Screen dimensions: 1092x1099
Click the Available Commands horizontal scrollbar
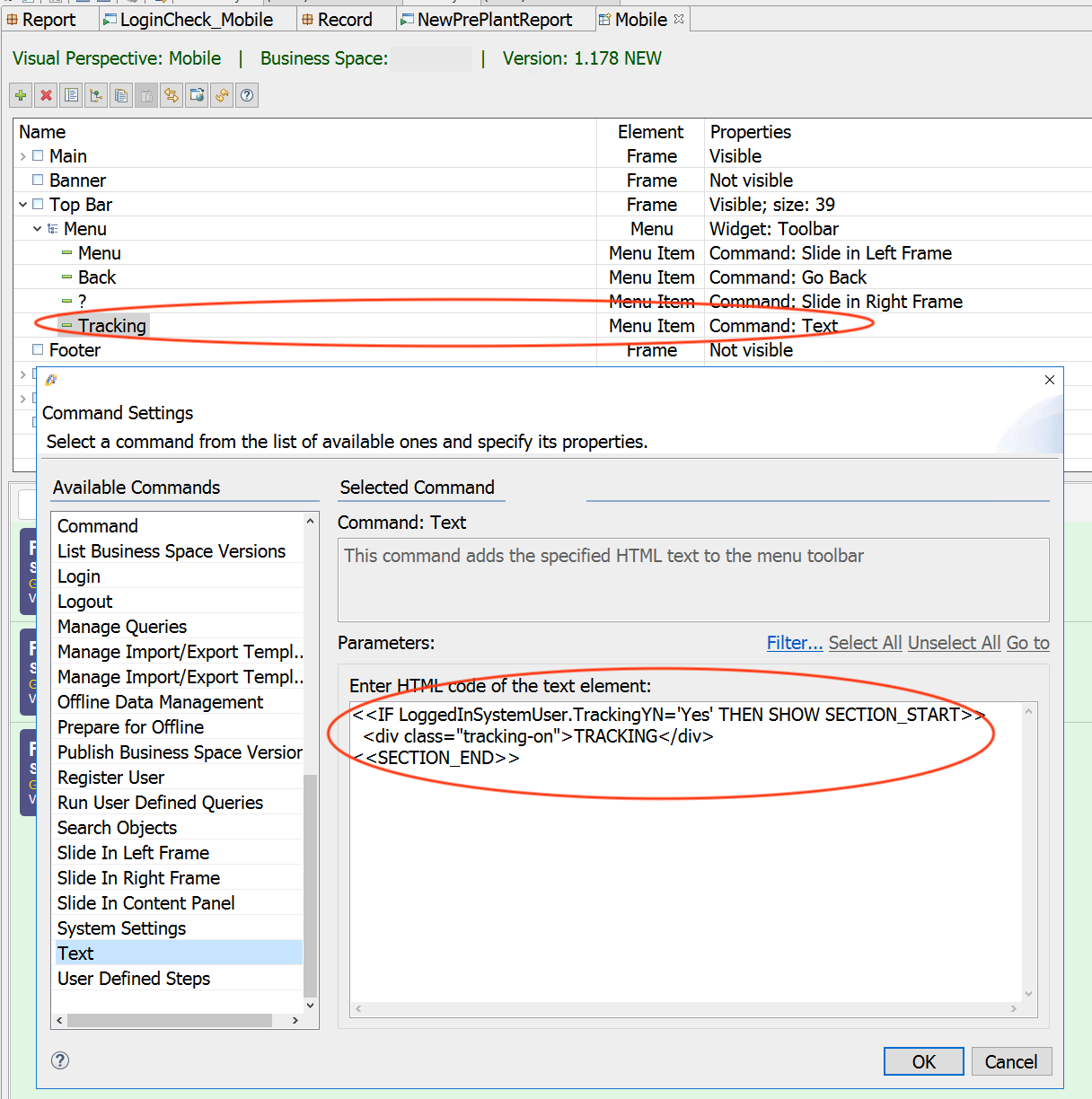tap(170, 1021)
